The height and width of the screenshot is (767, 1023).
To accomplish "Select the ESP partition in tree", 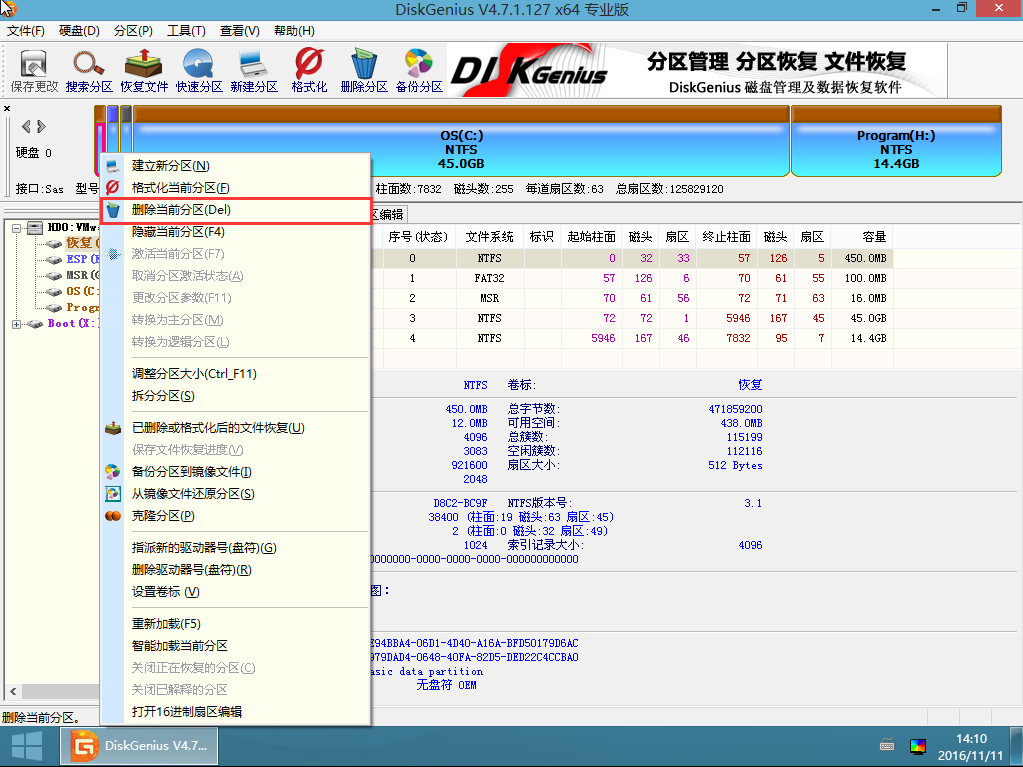I will (82, 259).
